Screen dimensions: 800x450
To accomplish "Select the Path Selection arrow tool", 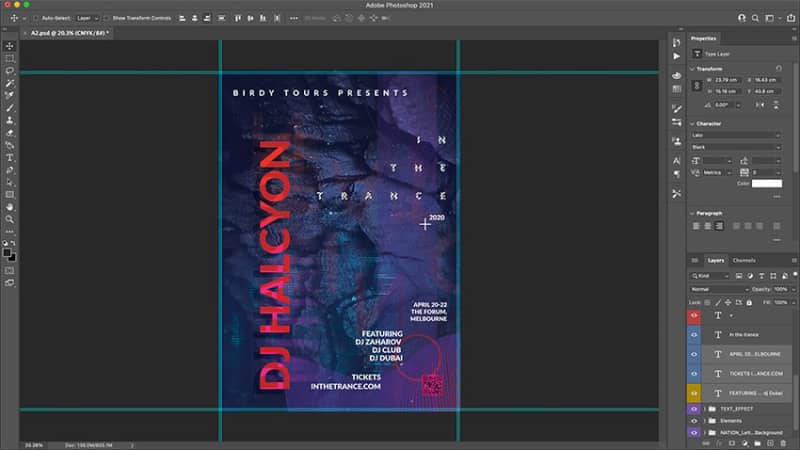I will (x=10, y=182).
